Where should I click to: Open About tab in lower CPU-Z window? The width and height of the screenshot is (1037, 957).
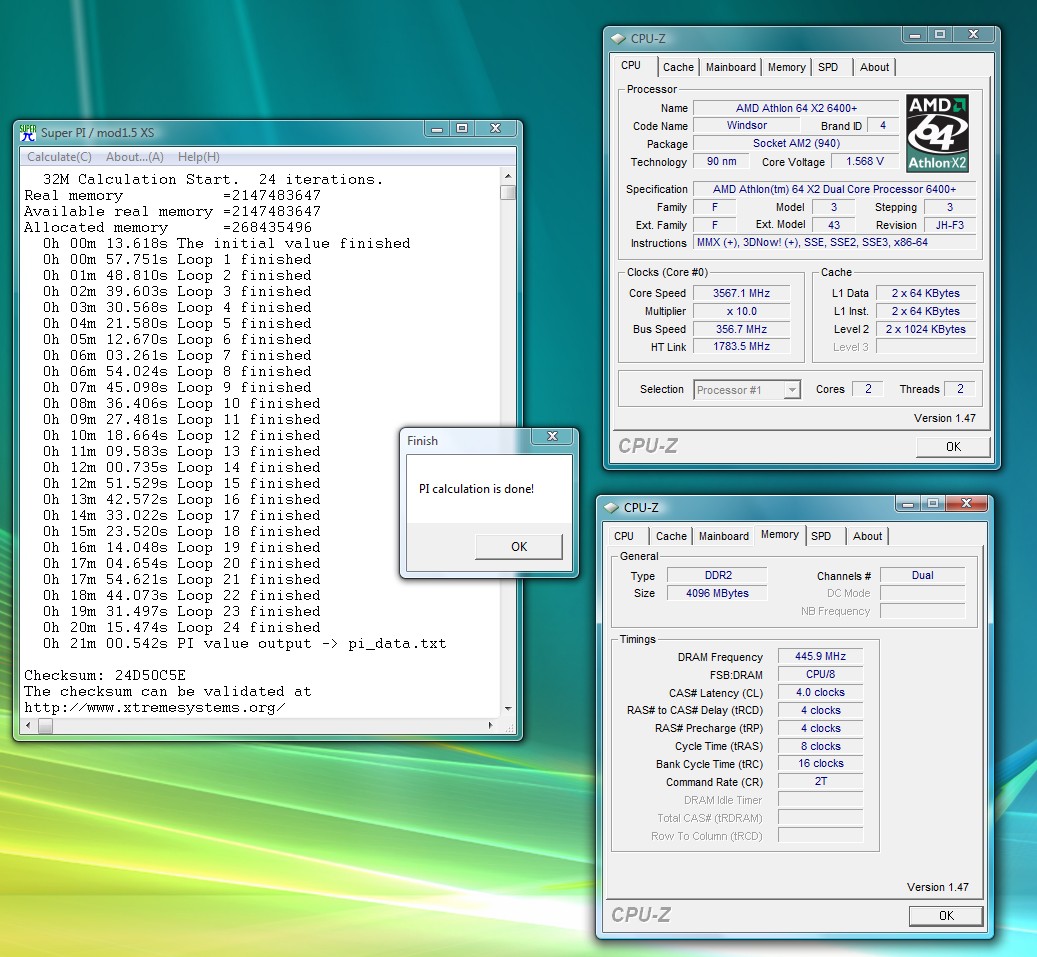coord(867,536)
